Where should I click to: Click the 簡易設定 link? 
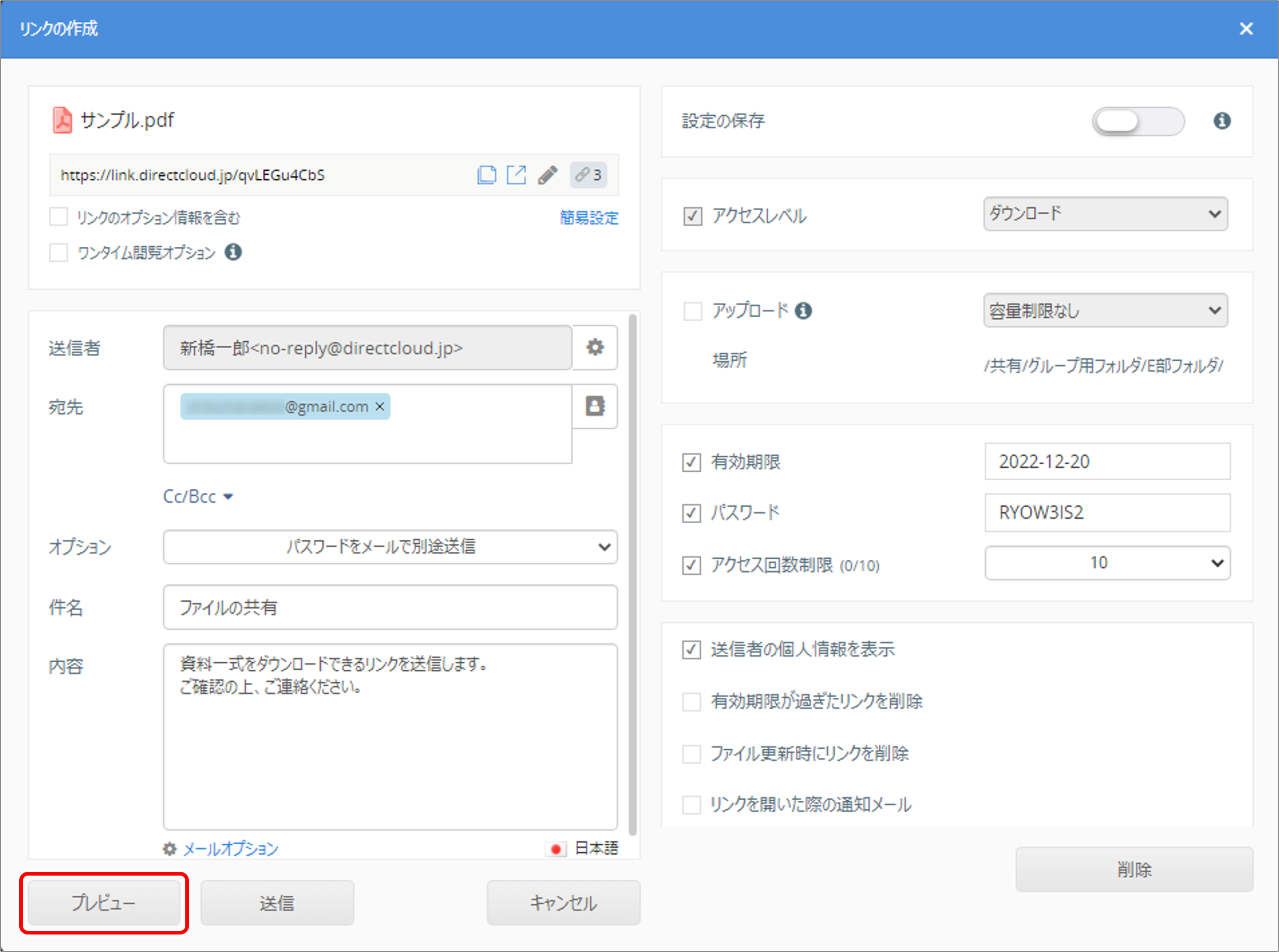pyautogui.click(x=589, y=217)
